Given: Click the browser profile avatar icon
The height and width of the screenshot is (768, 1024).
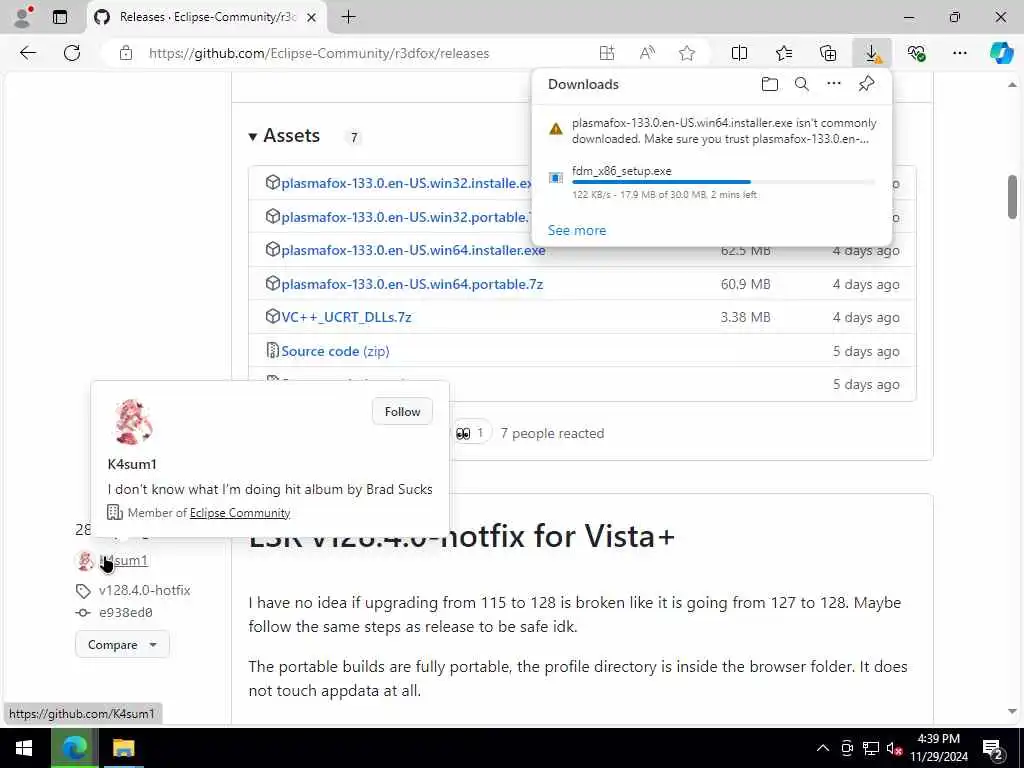Looking at the screenshot, I should point(23,17).
